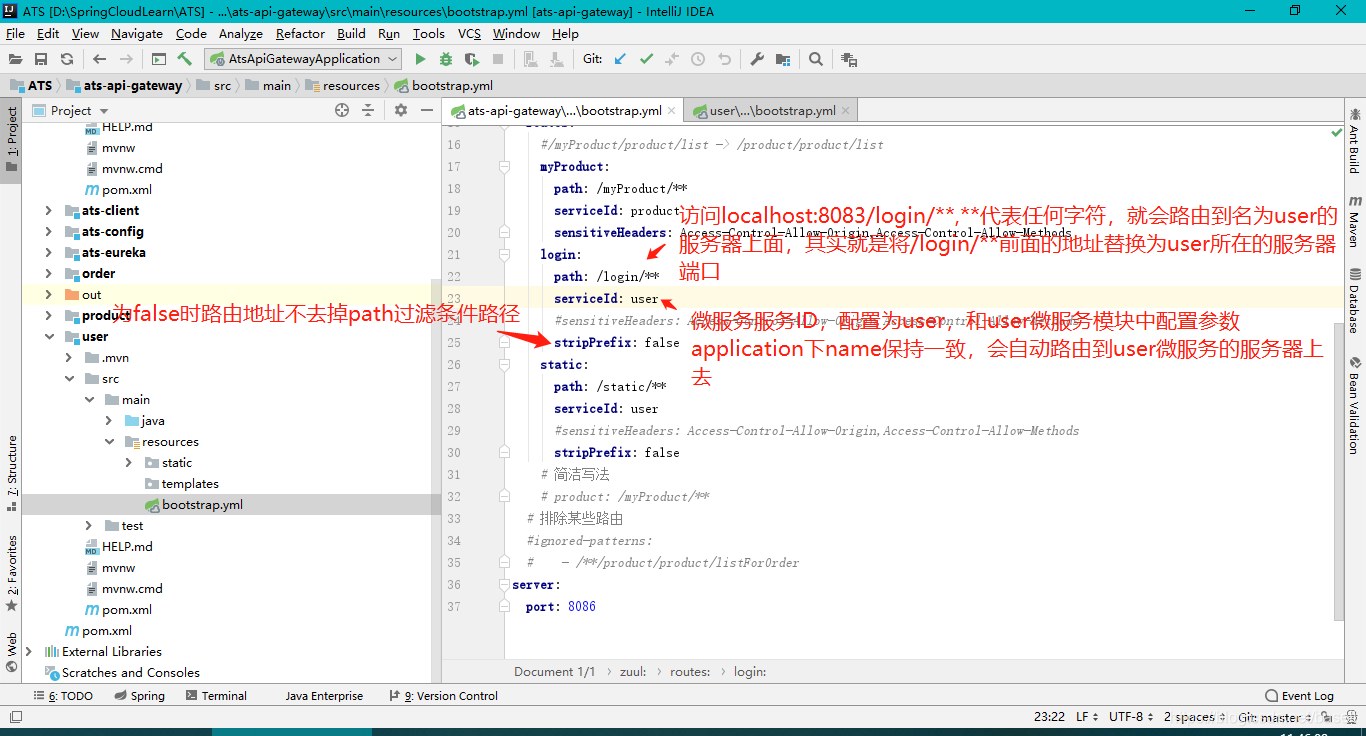Click the Save All toolbar icon

coord(41,59)
